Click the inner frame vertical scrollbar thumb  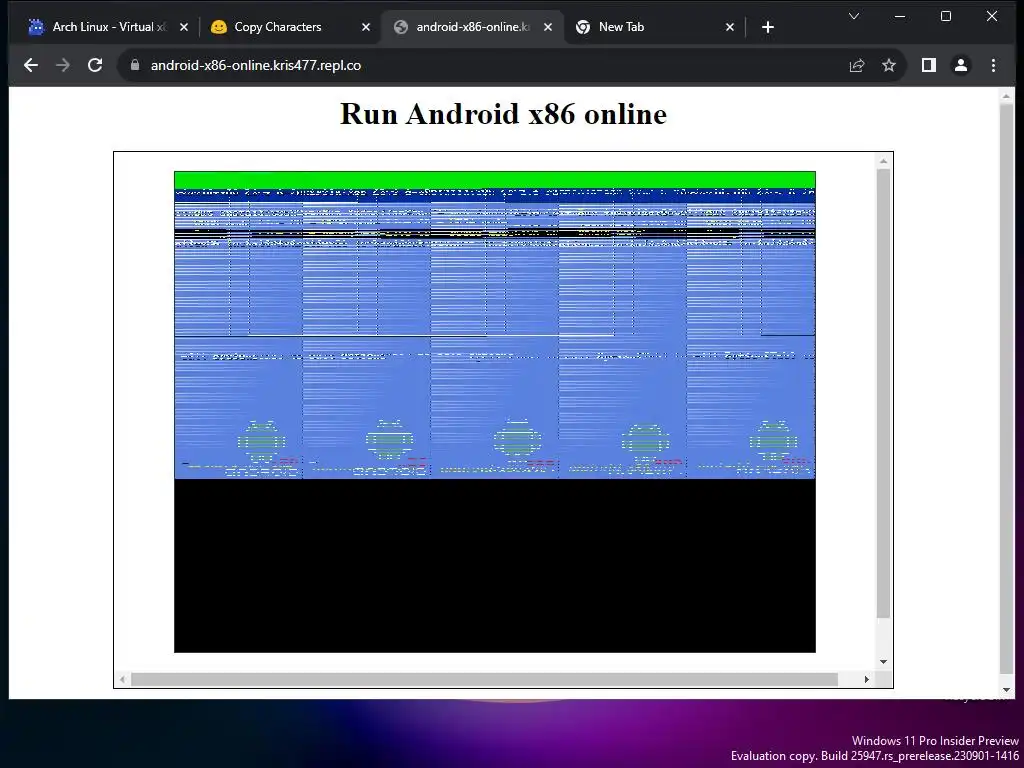click(x=884, y=393)
